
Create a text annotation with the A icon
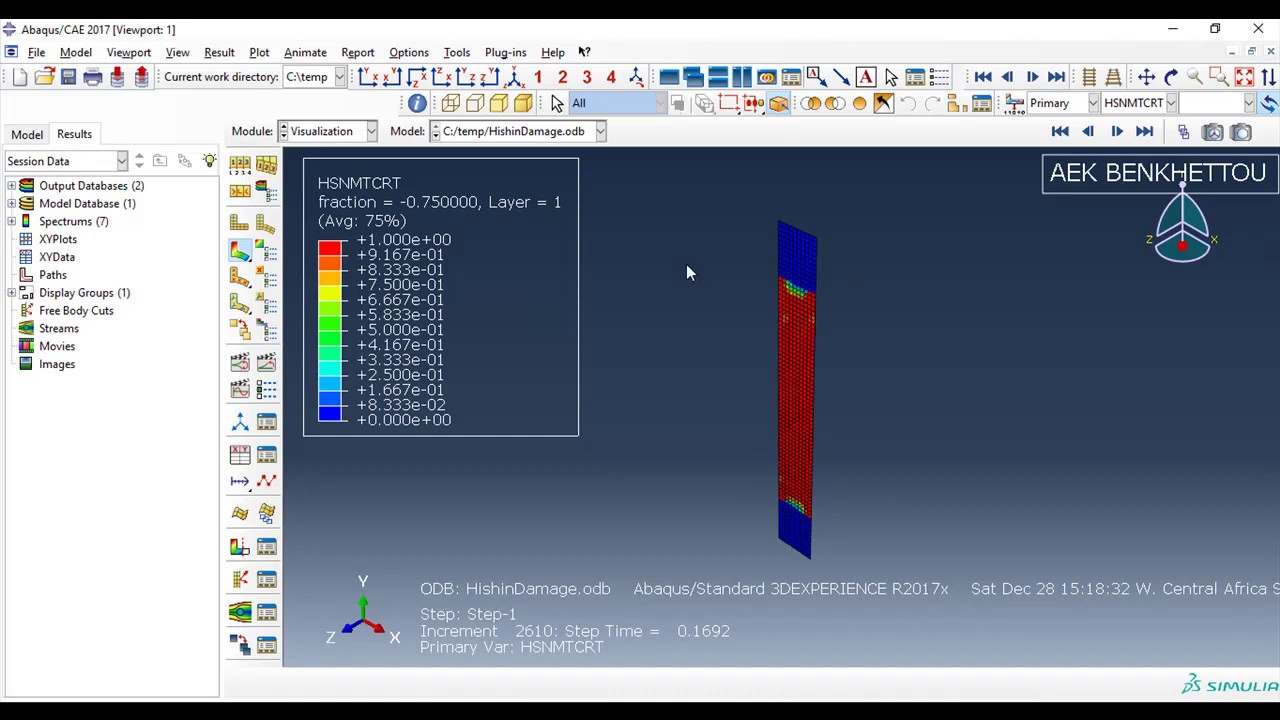point(866,77)
